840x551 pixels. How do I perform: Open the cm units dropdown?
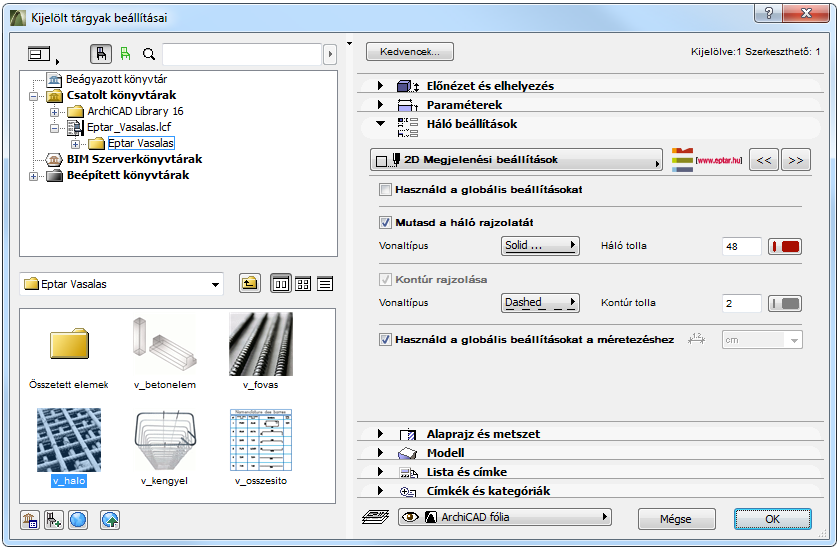pos(762,340)
